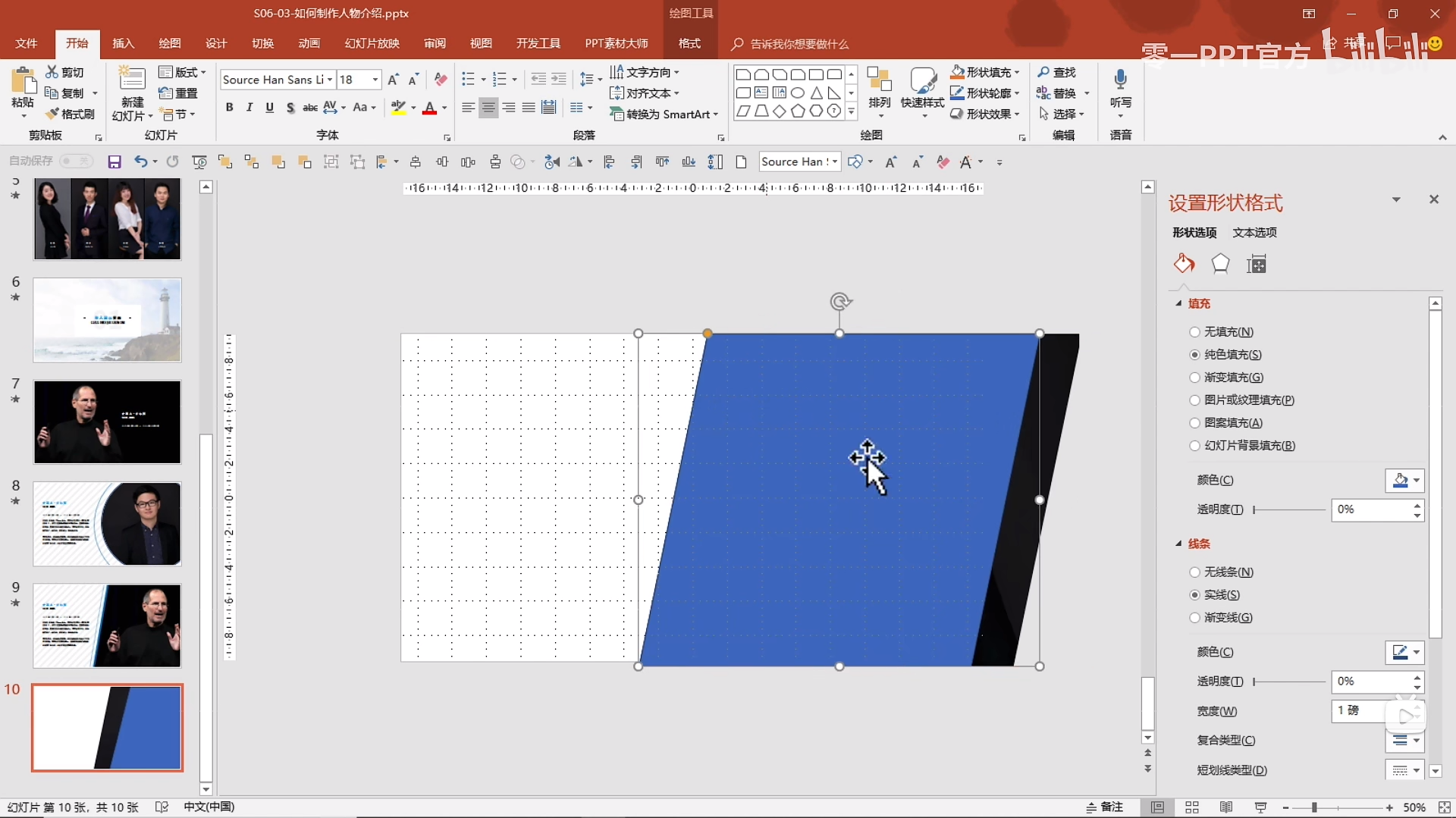Click the Undo arrow icon
Screen dimensions: 1456x818
pos(140,161)
